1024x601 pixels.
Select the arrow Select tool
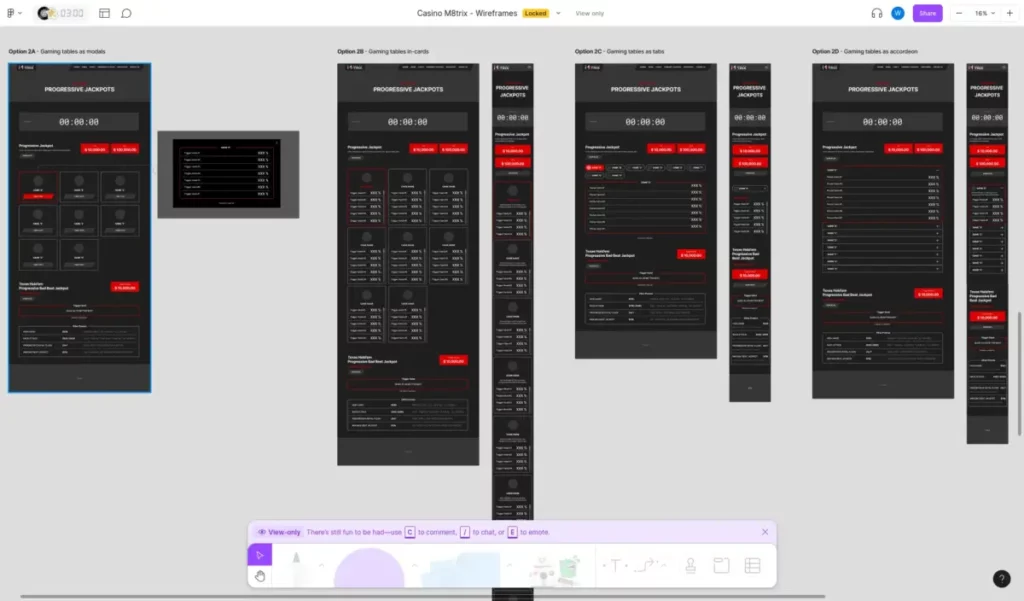click(259, 555)
